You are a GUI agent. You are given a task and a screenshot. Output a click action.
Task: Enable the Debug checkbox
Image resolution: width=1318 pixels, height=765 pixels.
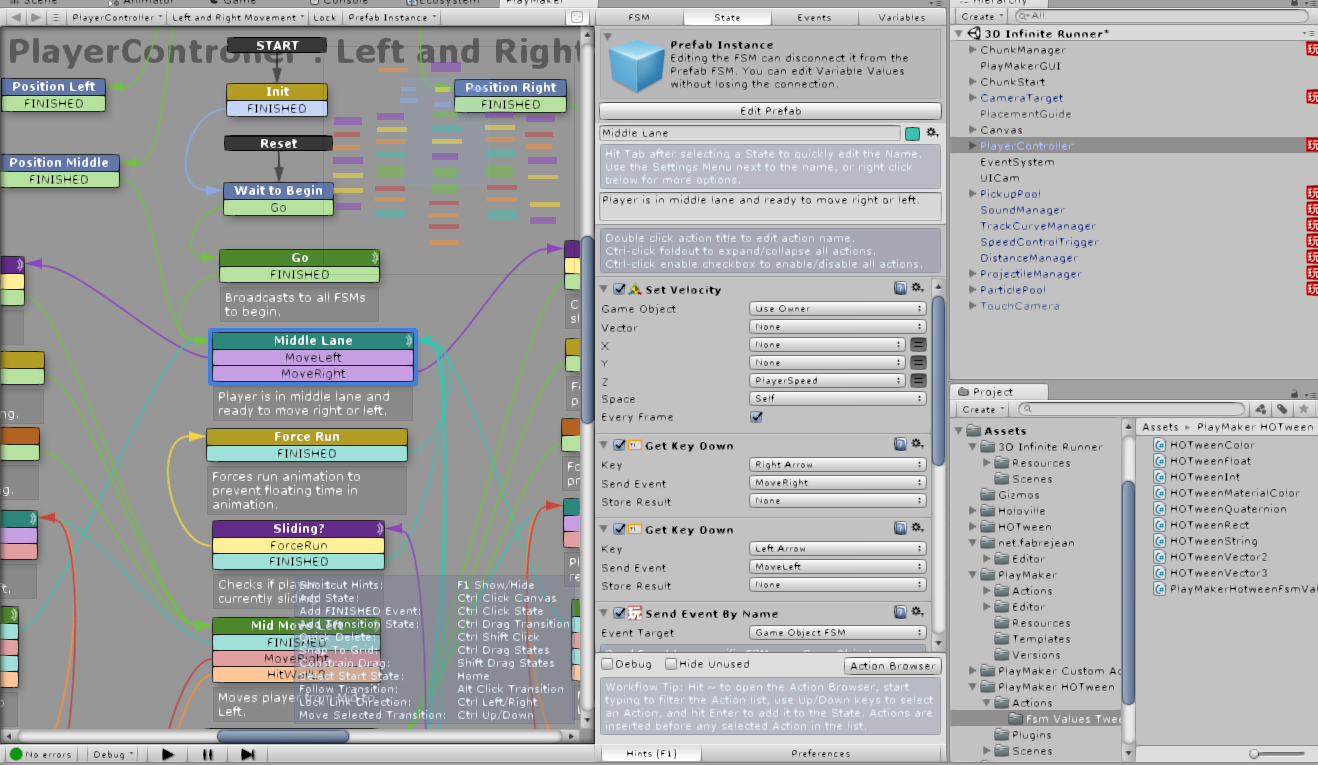click(x=607, y=664)
